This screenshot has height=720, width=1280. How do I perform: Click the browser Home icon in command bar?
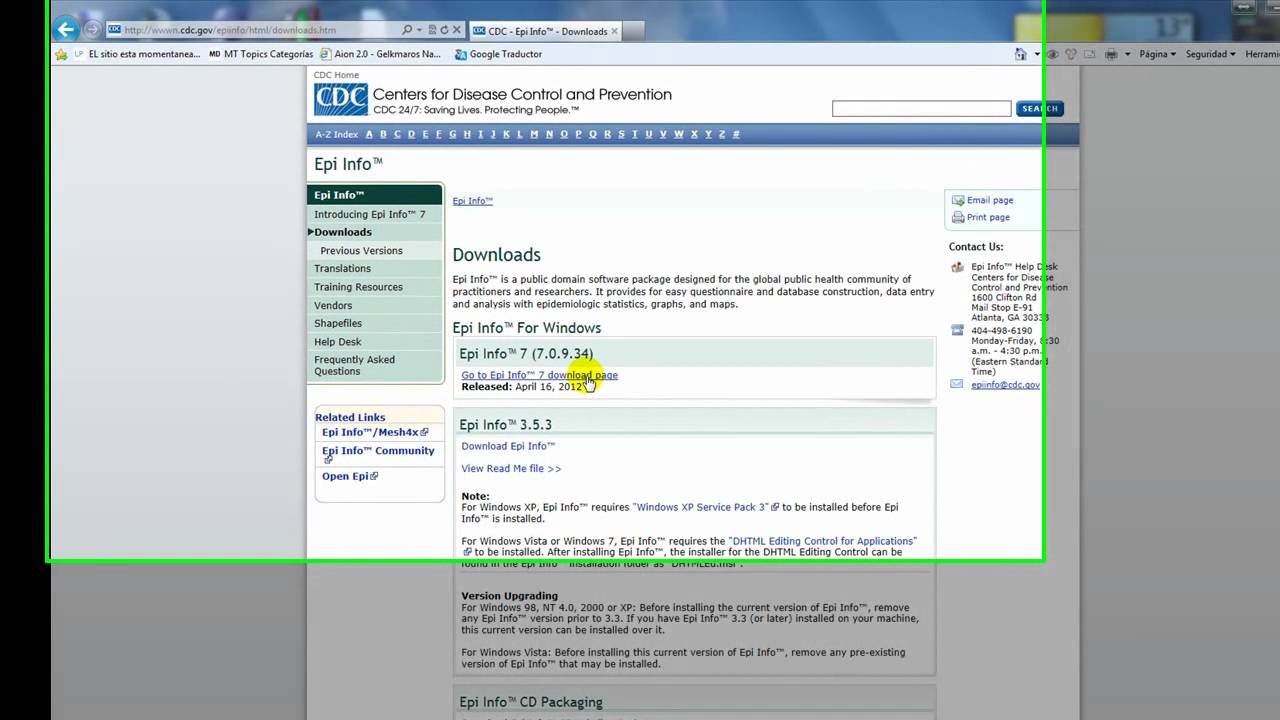pos(1020,54)
